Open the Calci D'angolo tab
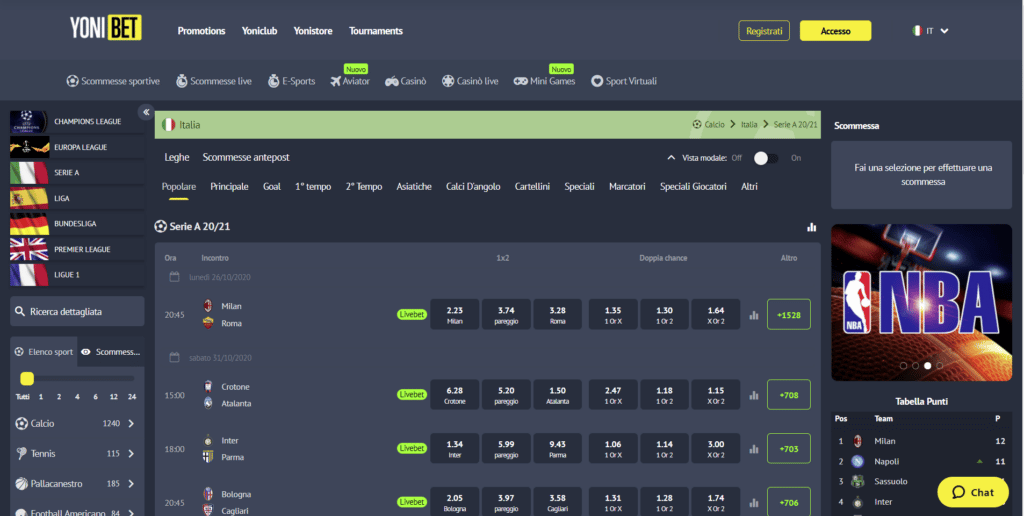Screen dimensions: 1024x516 [473, 187]
